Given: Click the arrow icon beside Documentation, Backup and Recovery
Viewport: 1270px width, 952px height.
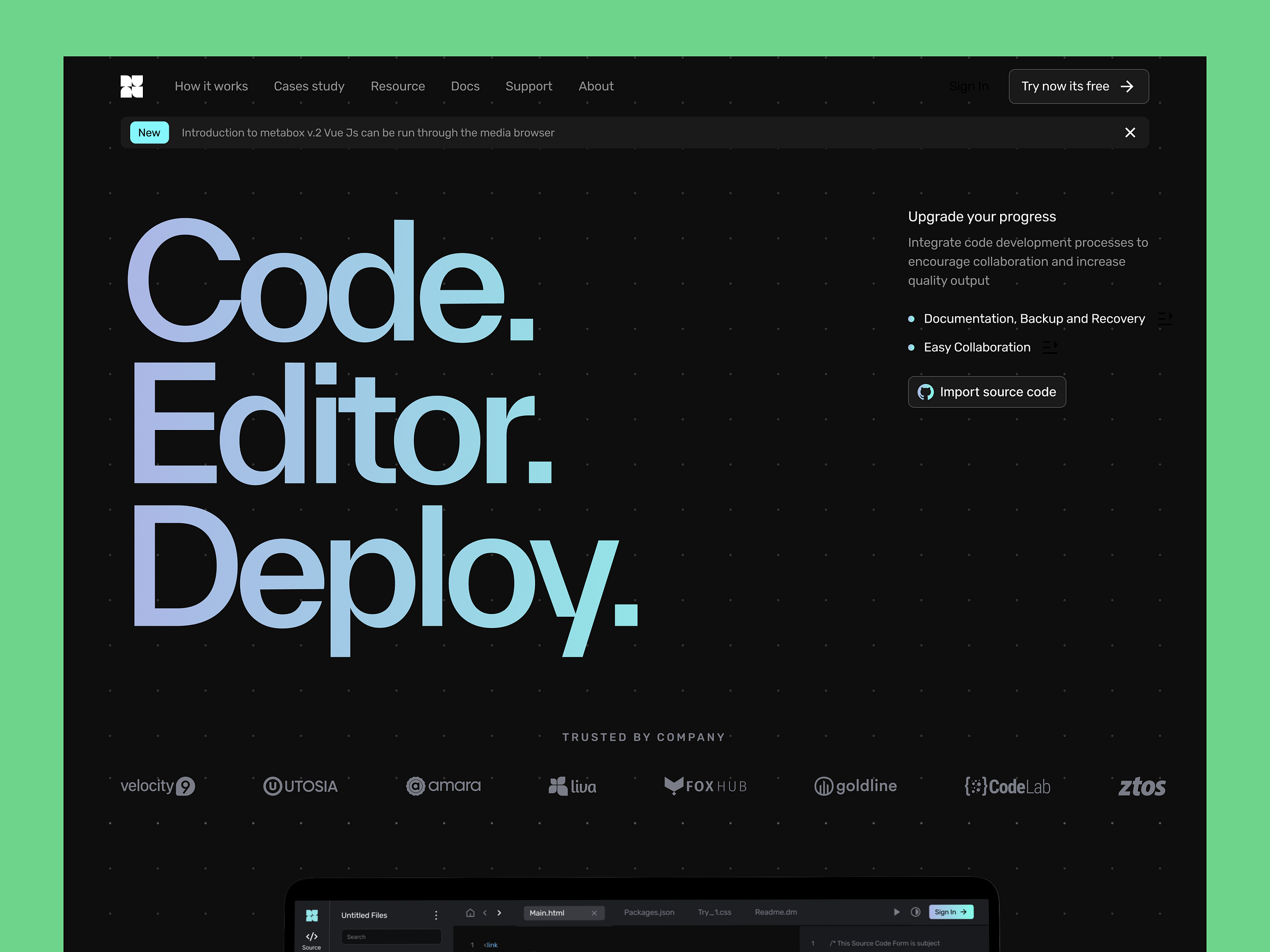Looking at the screenshot, I should pos(1166,318).
